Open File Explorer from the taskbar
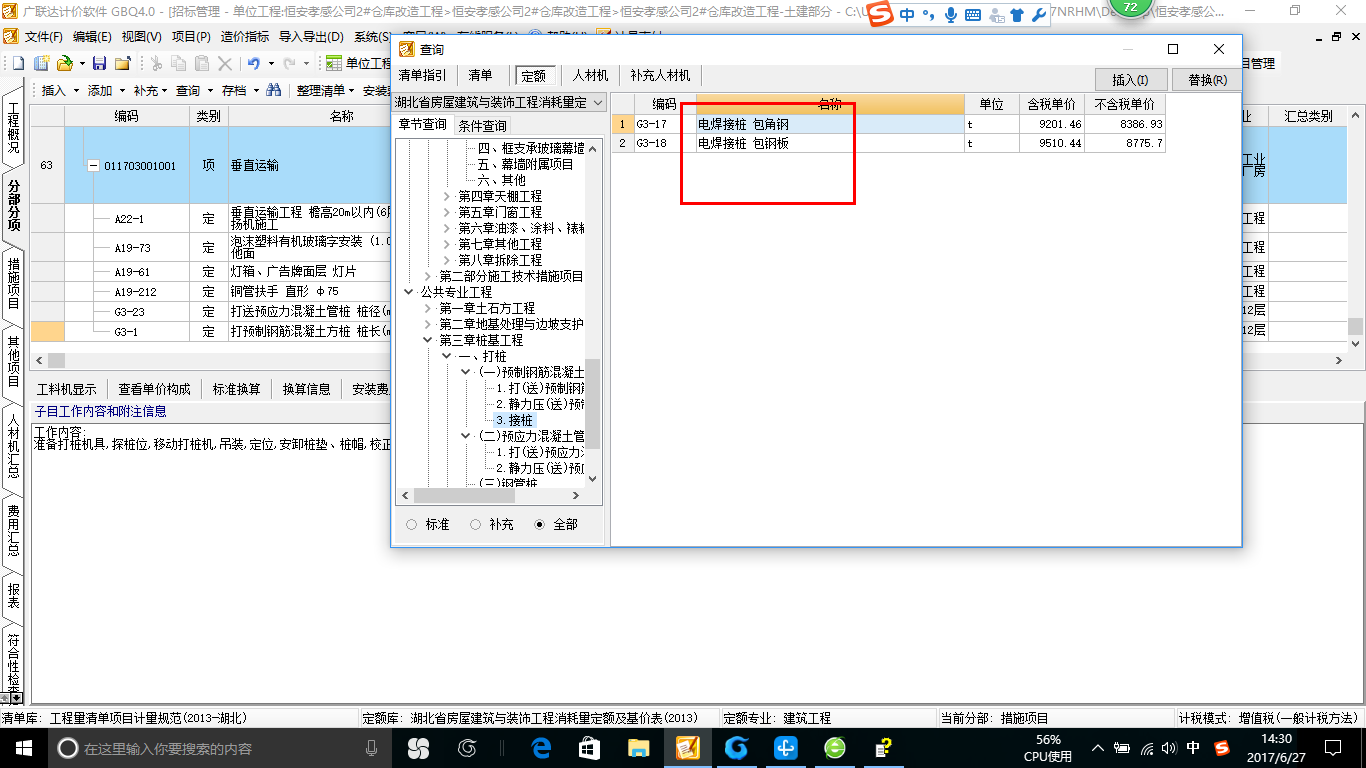 click(x=639, y=747)
